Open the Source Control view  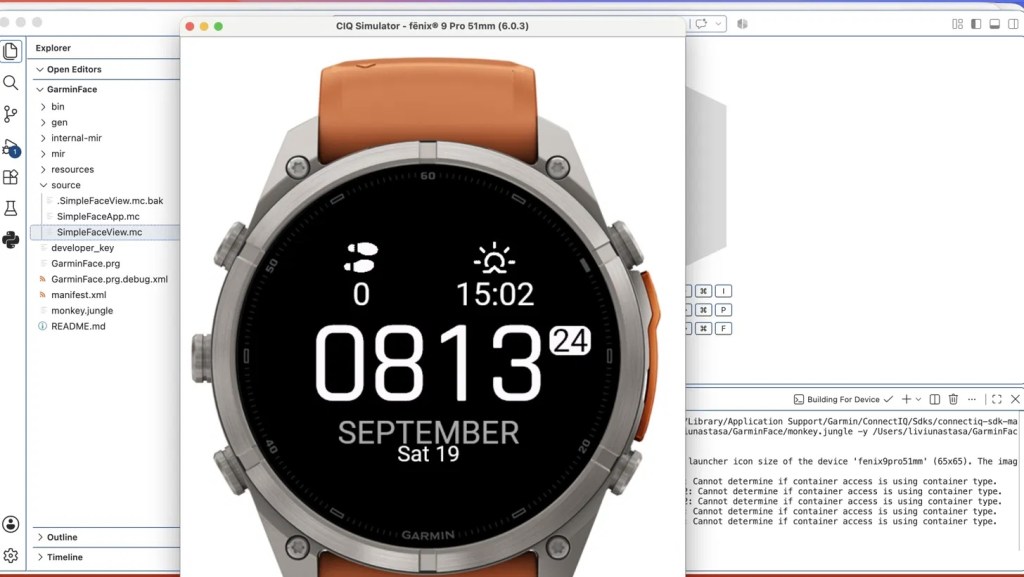(10, 114)
